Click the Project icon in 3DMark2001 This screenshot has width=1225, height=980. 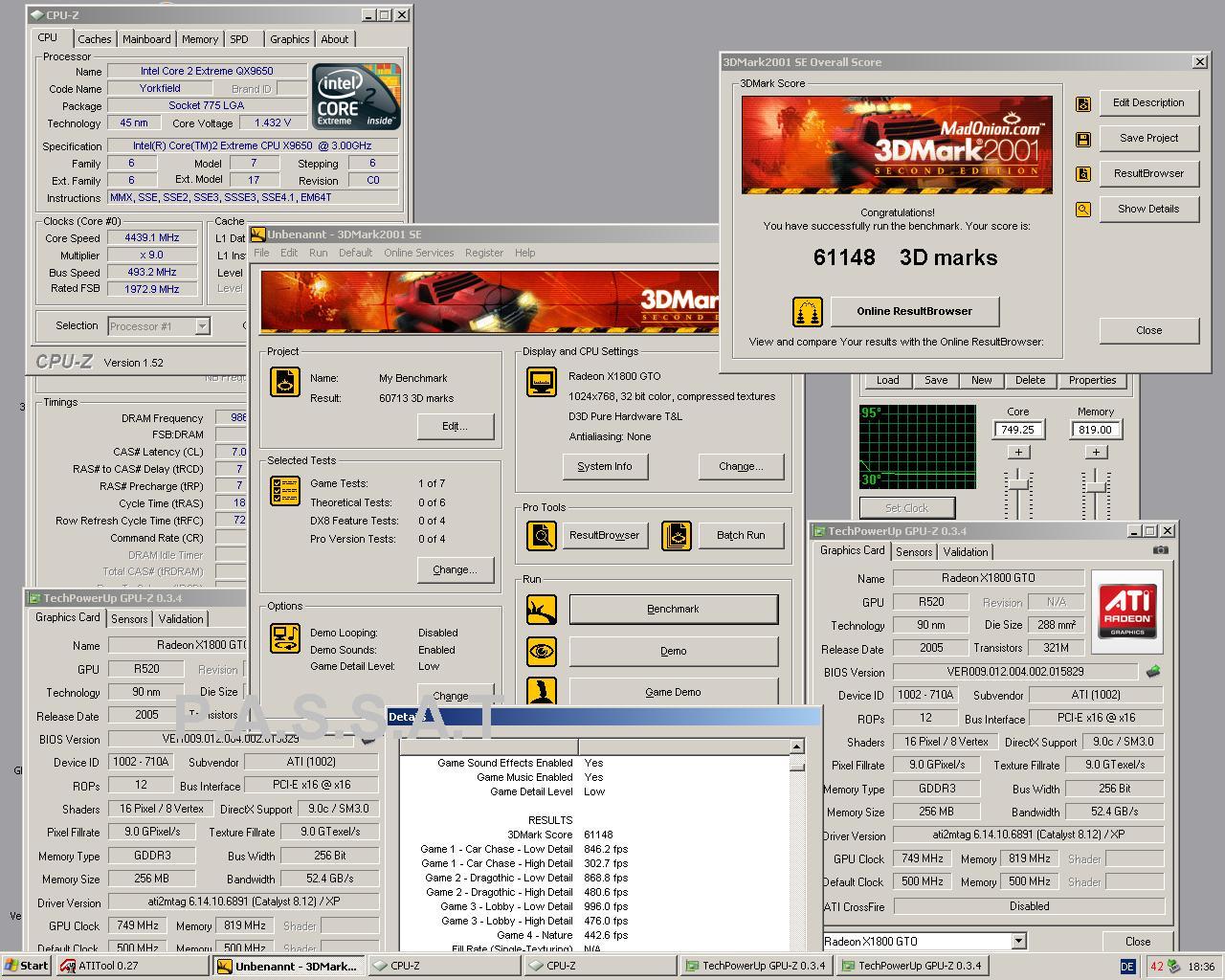(x=285, y=383)
